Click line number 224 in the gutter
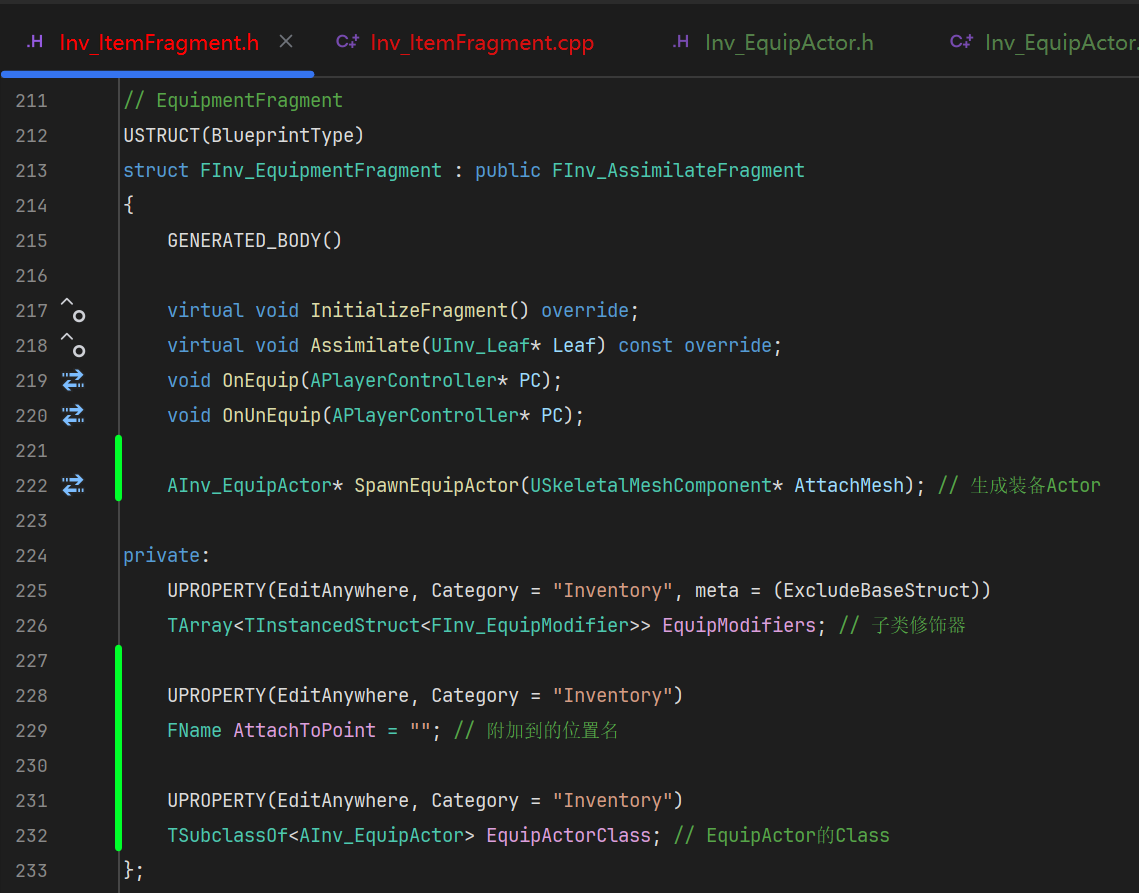Viewport: 1139px width, 893px height. (31, 556)
